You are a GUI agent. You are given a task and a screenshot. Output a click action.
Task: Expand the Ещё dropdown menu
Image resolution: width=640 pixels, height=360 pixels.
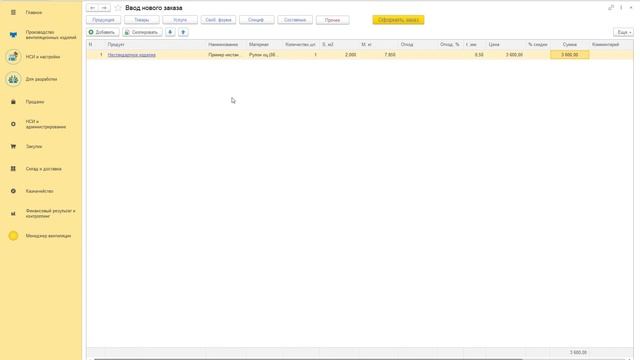click(x=624, y=32)
